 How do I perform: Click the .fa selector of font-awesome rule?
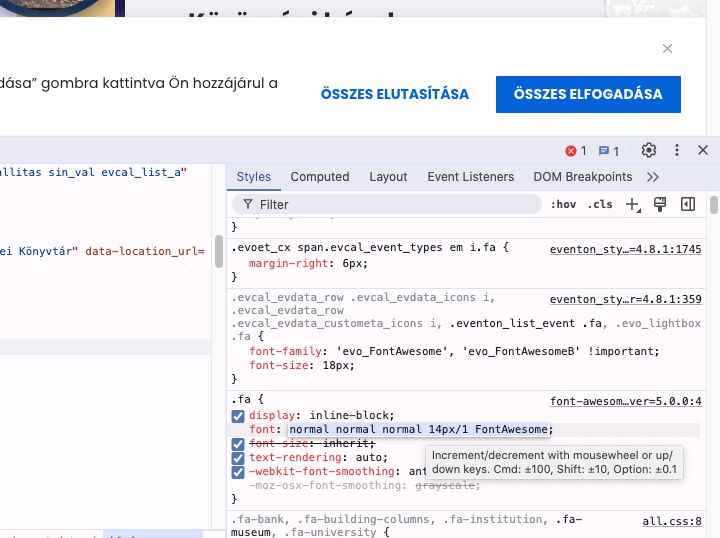click(243, 399)
